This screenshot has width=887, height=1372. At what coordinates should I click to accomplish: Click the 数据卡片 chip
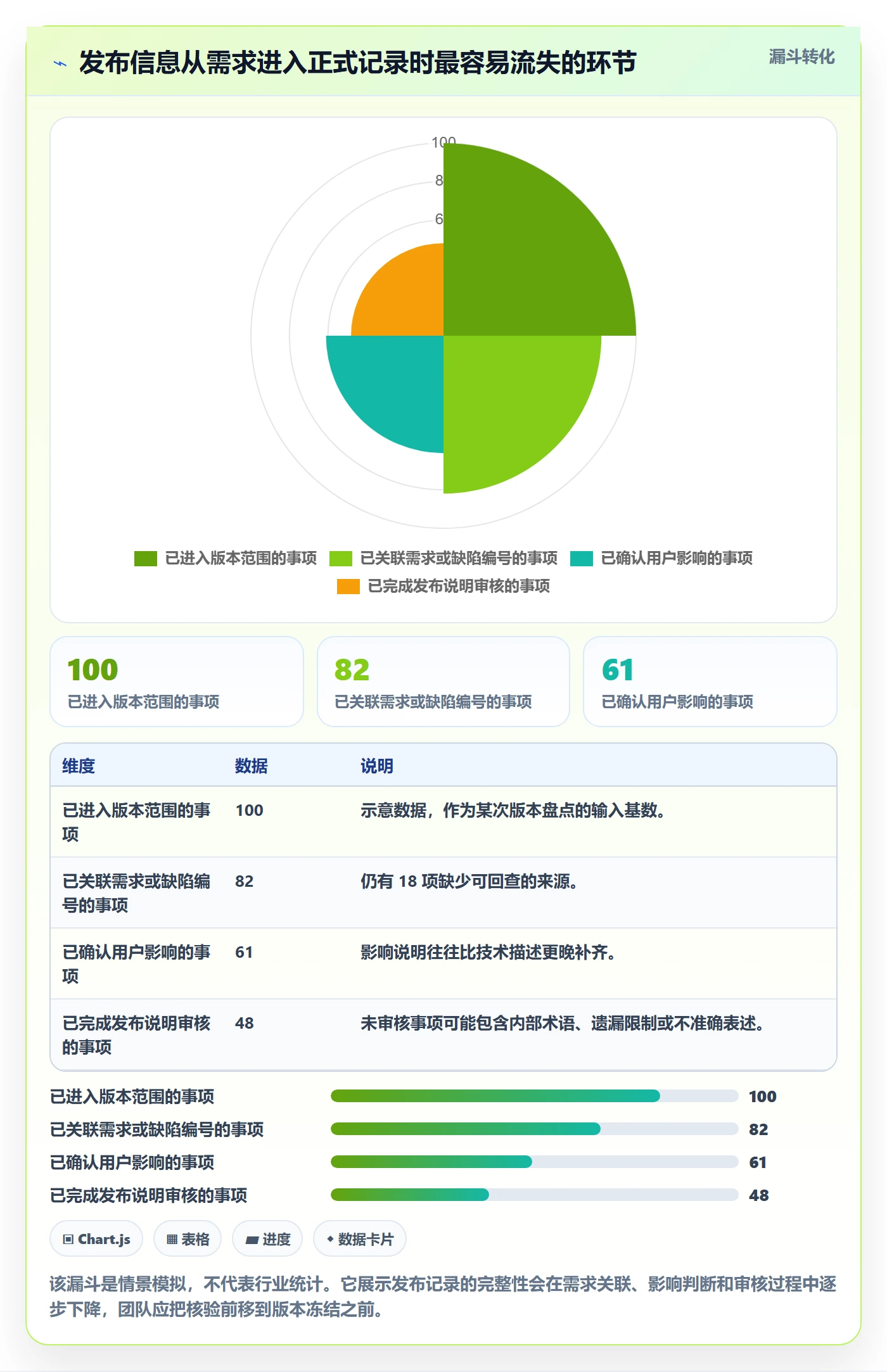(x=360, y=1239)
